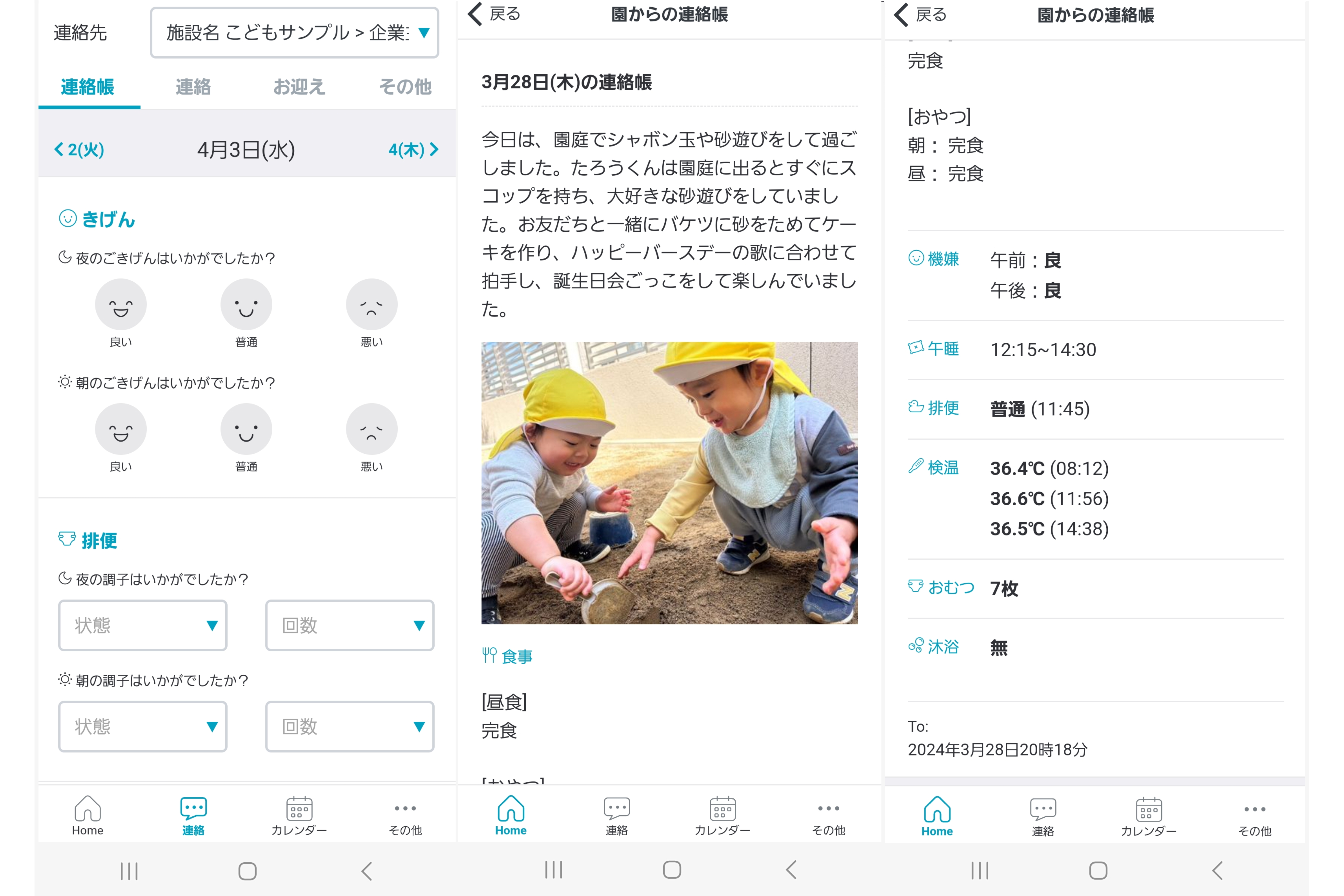Tap the 排便 icon label in right screen
Screen dimensions: 1344x896
pyautogui.click(x=934, y=407)
